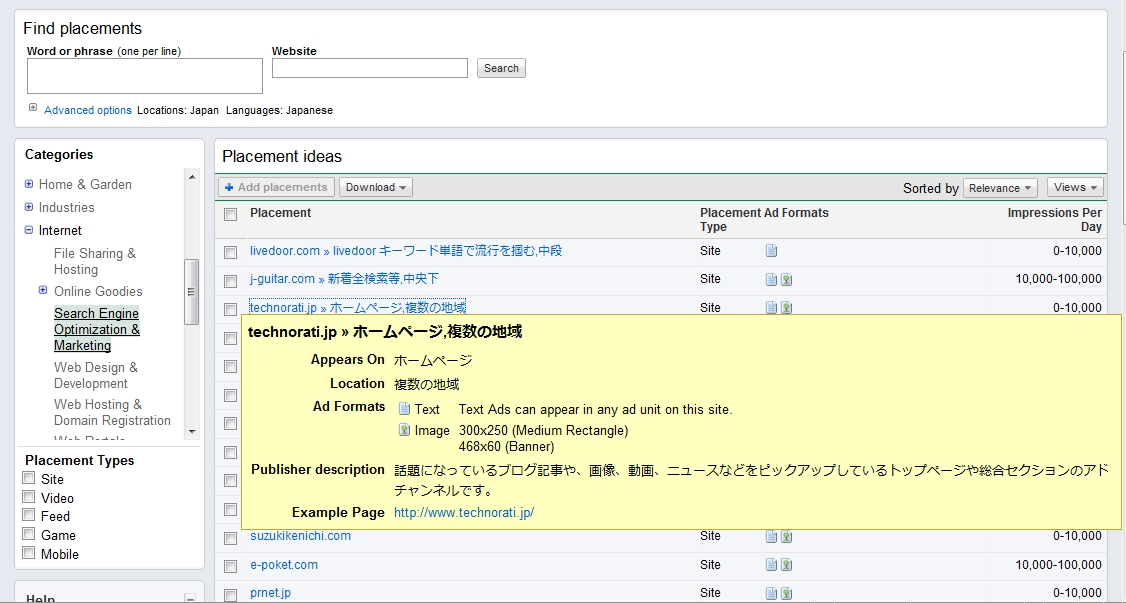This screenshot has height=603, width=1126.
Task: Enable the Feed placement type checkbox
Action: pyautogui.click(x=29, y=515)
